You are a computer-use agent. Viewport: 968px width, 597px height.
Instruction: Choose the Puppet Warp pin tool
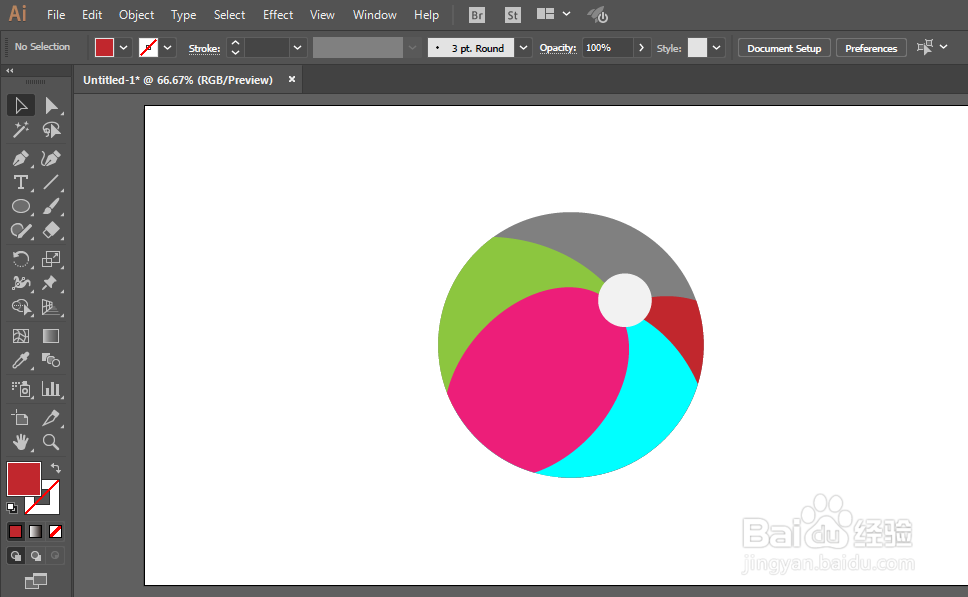coord(51,283)
